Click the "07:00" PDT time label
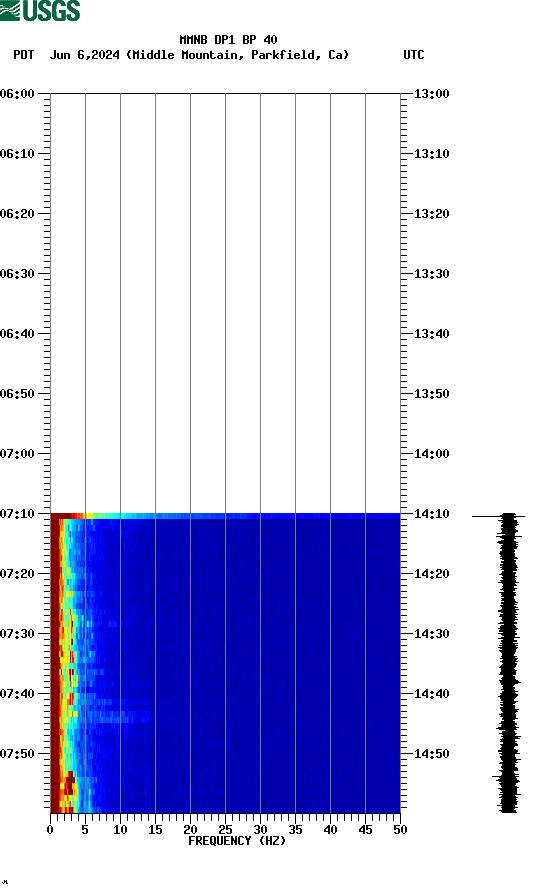The height and width of the screenshot is (893, 552). tap(18, 454)
